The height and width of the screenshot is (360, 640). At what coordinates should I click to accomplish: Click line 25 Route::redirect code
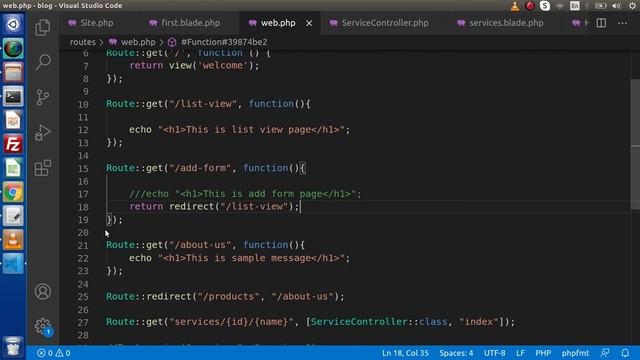[225, 296]
